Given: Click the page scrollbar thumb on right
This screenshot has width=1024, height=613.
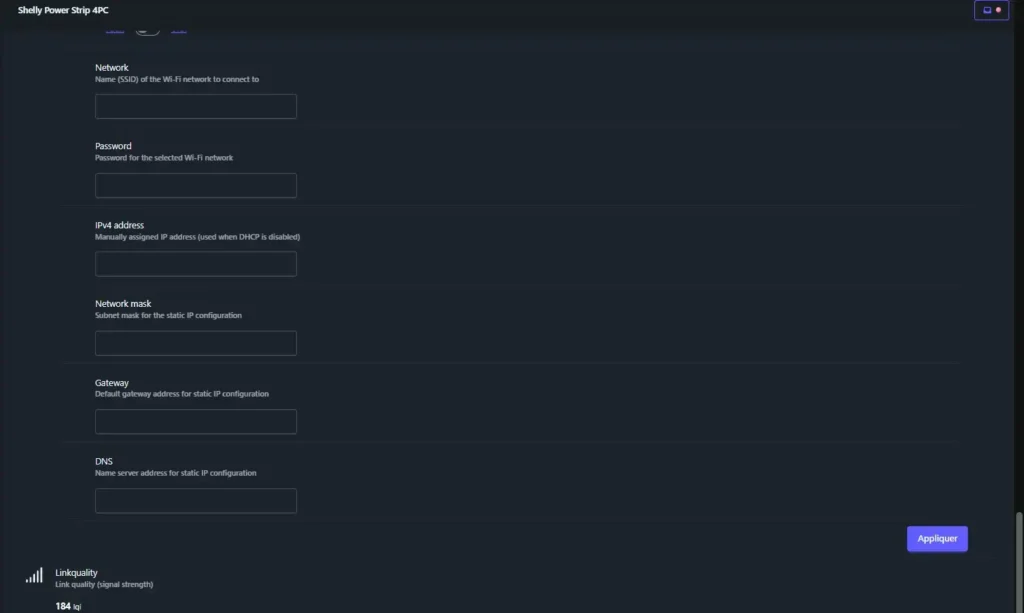Looking at the screenshot, I should [x=1019, y=560].
